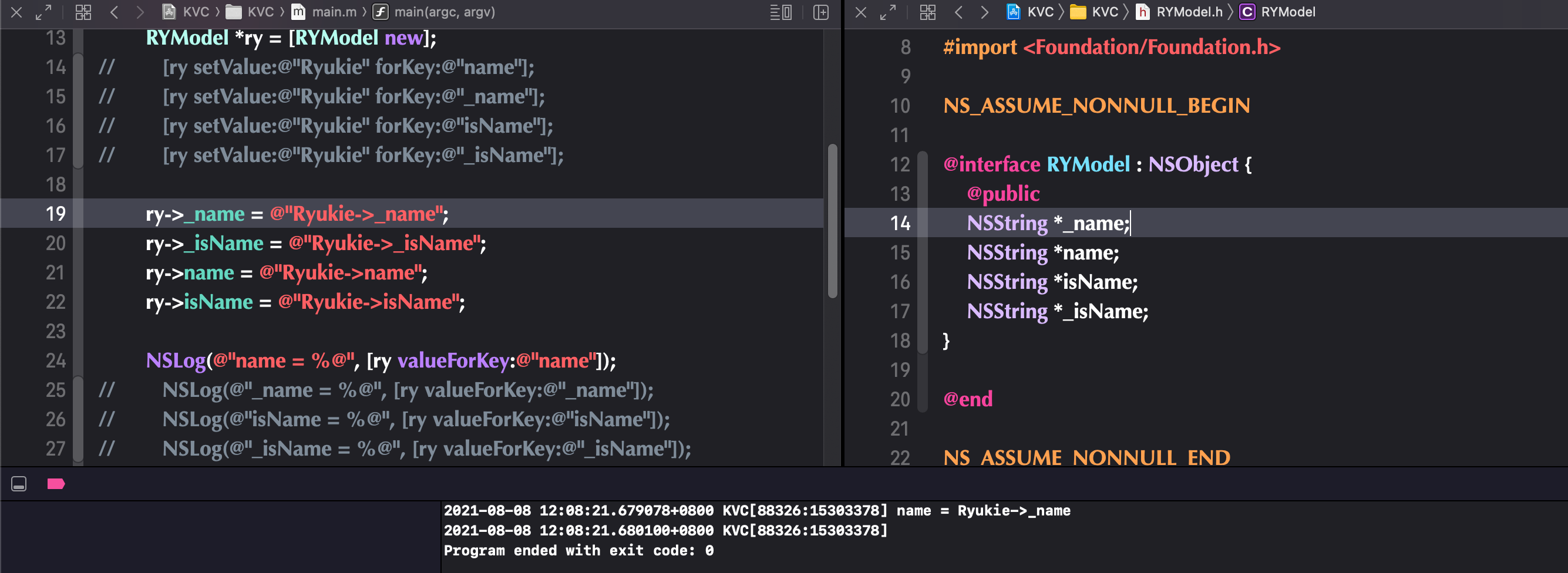The height and width of the screenshot is (573, 1568).
Task: Open KVC project in left breadcrumb
Action: pos(186,12)
